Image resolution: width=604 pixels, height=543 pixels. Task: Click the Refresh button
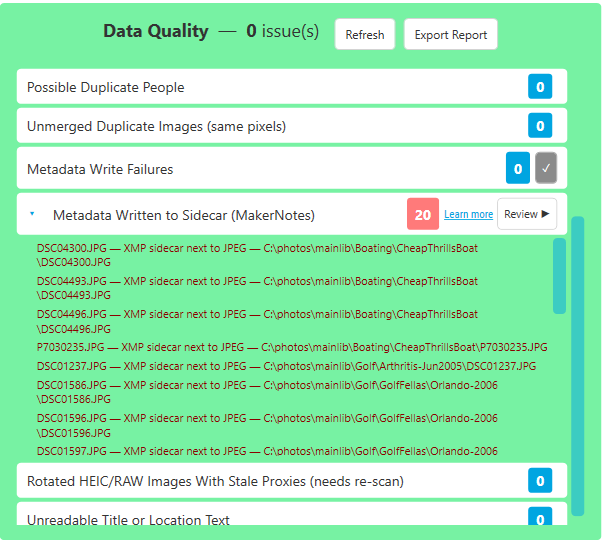(x=365, y=34)
